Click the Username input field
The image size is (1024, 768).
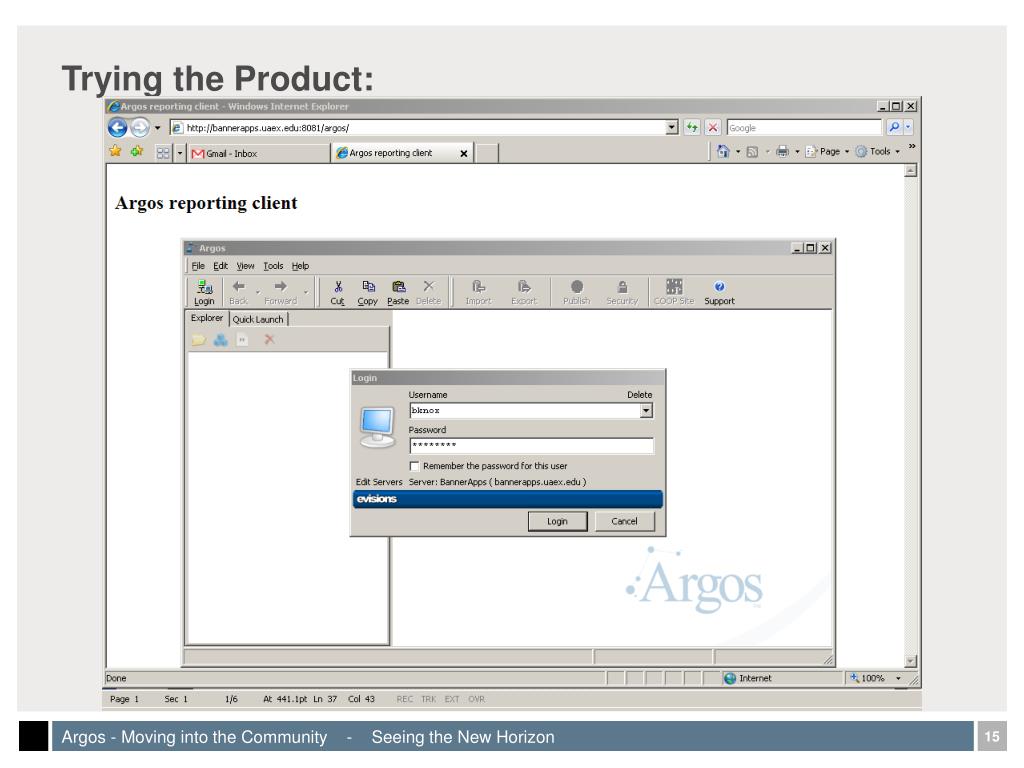[x=524, y=411]
